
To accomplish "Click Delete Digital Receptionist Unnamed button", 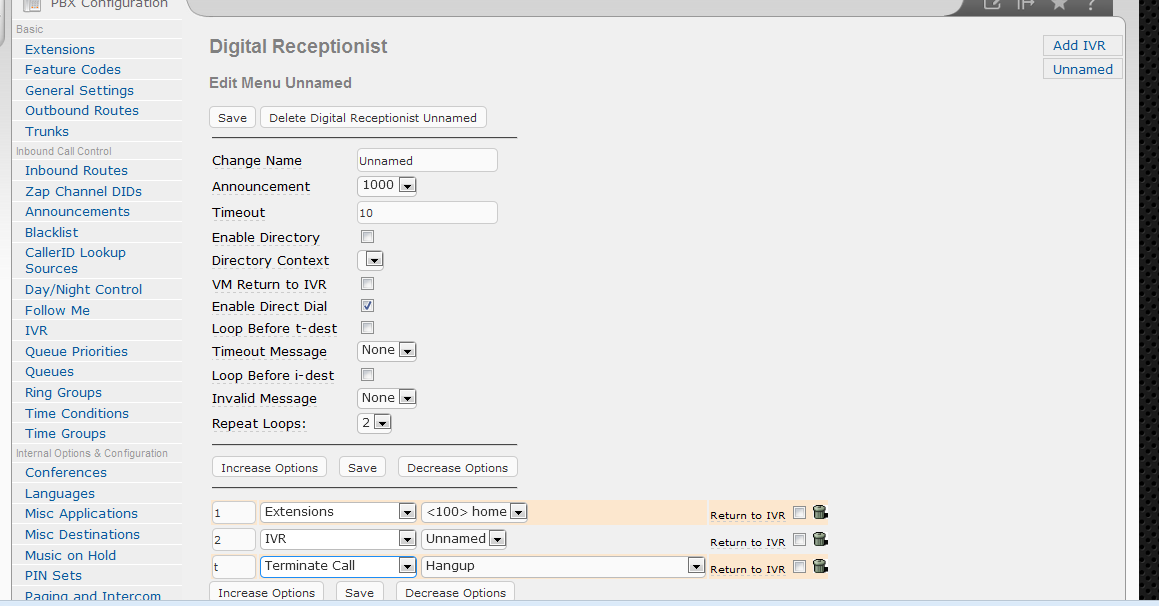I will (x=373, y=118).
